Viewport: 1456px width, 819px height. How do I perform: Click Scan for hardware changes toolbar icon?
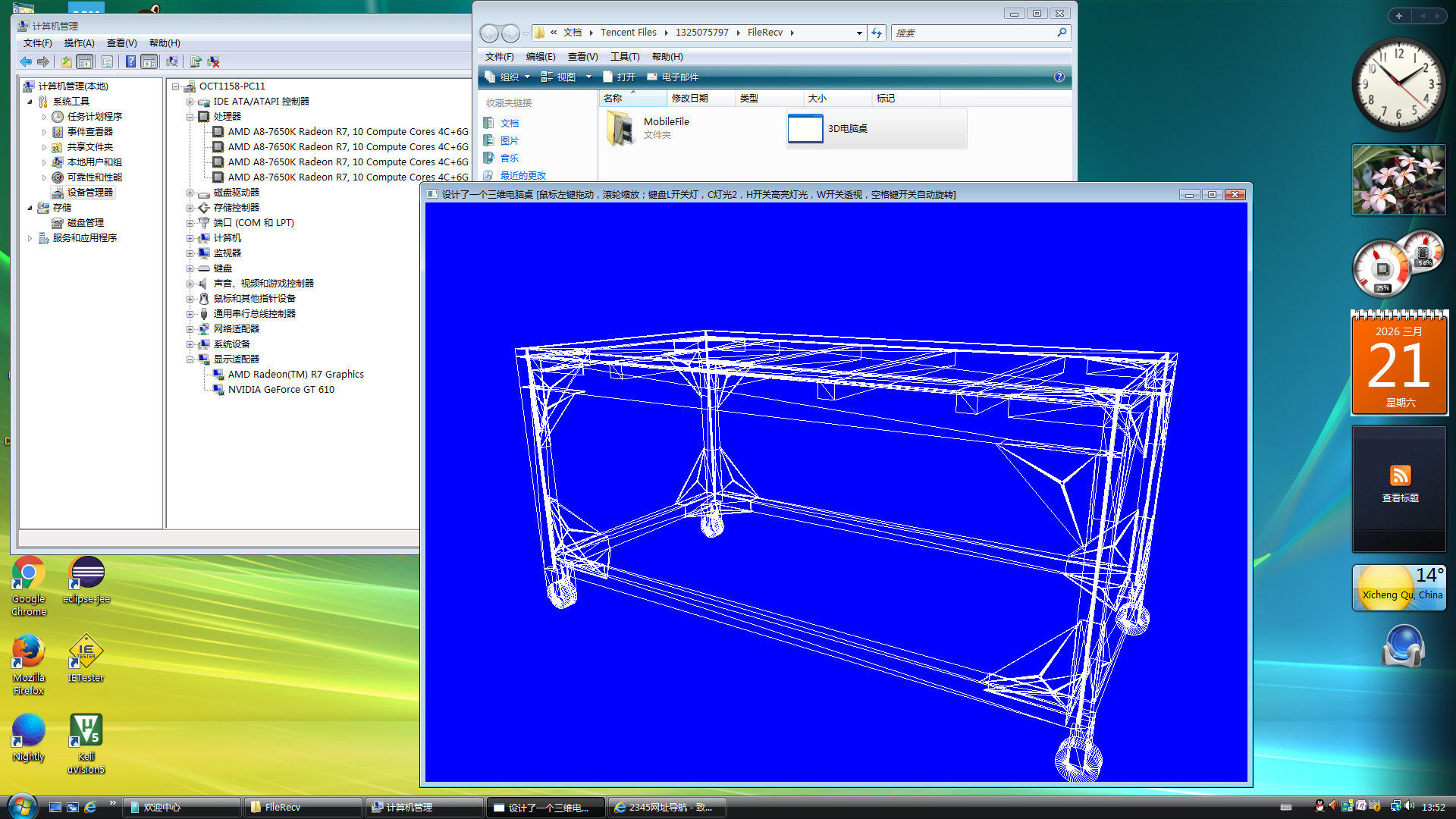coord(172,61)
